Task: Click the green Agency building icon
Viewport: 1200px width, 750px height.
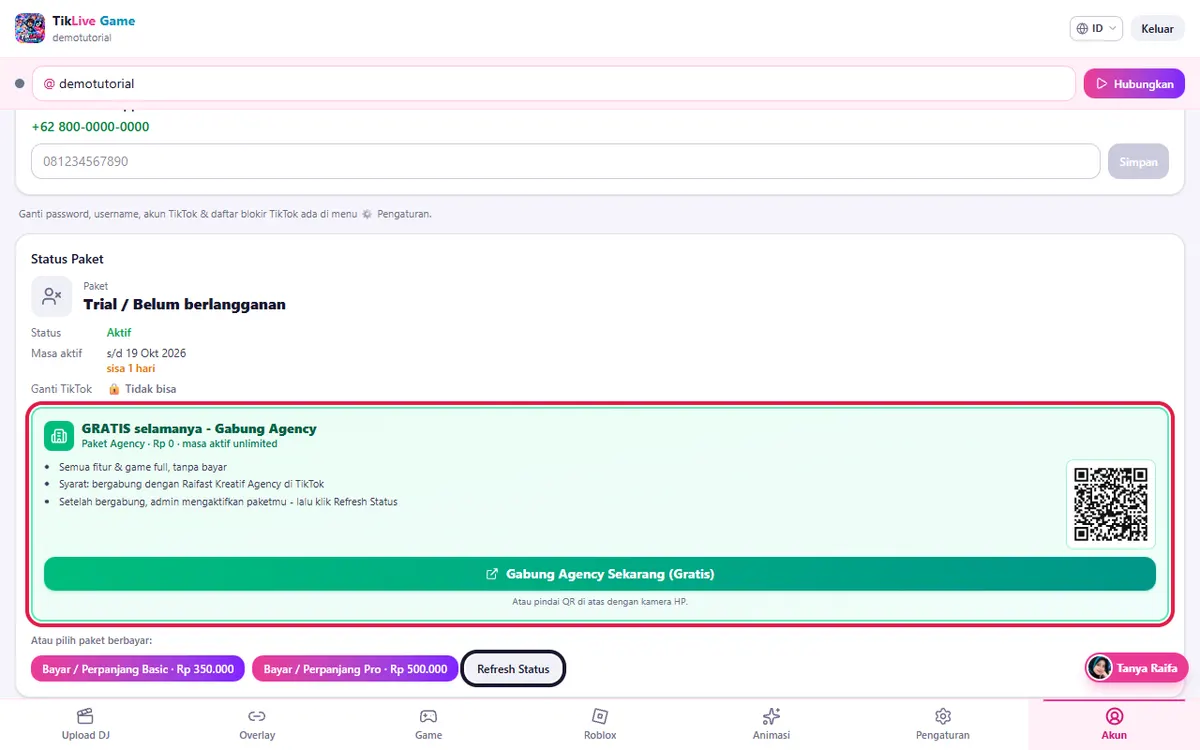Action: coord(59,436)
